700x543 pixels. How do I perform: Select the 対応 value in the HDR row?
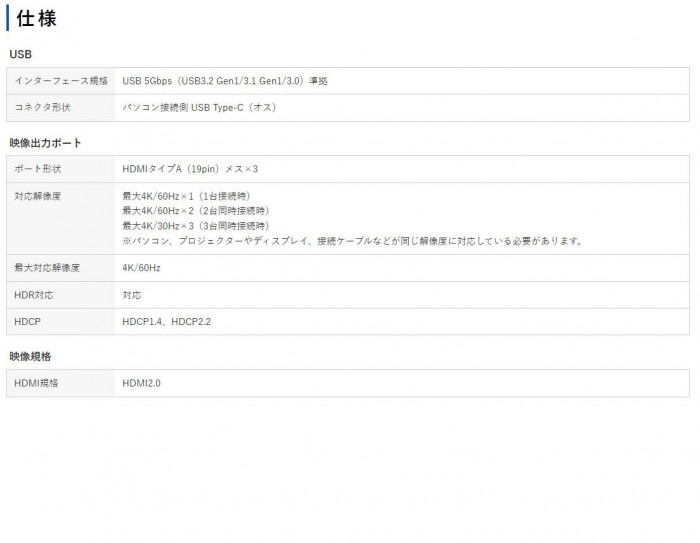click(132, 295)
